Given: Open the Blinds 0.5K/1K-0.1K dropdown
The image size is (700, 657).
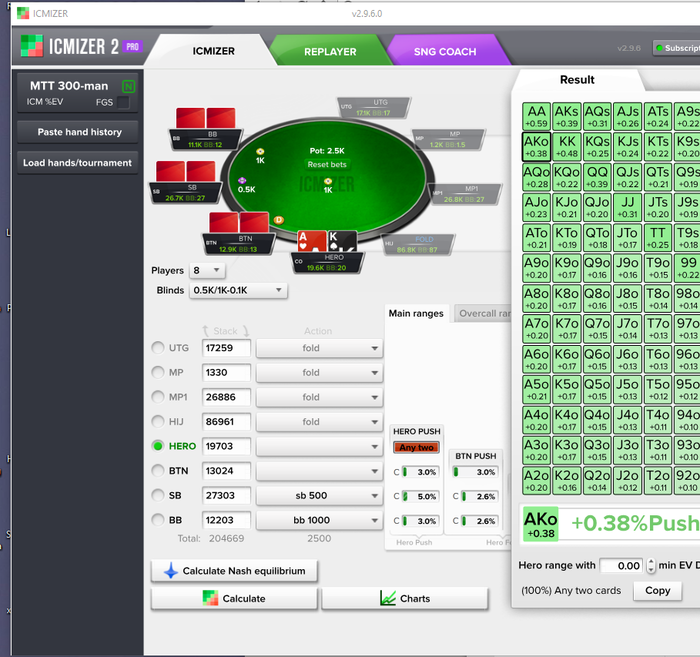Looking at the screenshot, I should pos(238,291).
